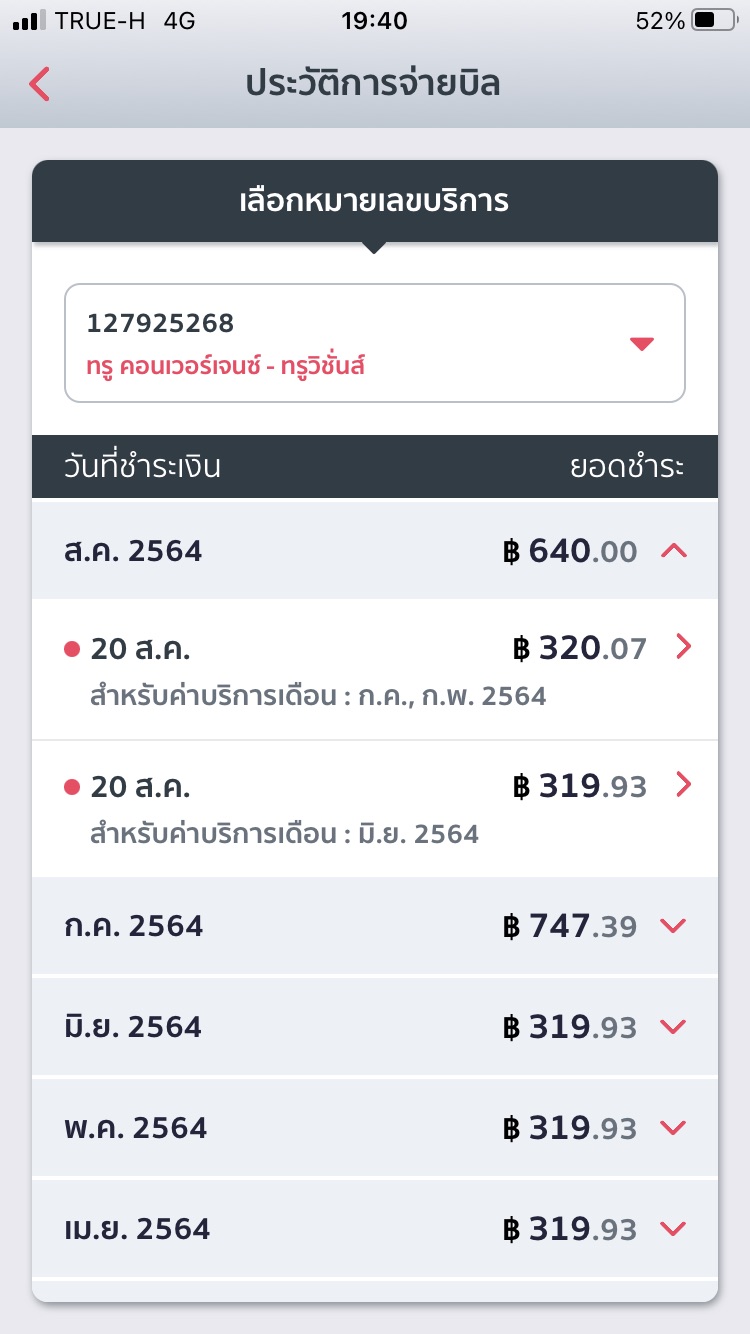Expand the ก.ค. 2564 payment row
Image resolution: width=750 pixels, height=1334 pixels.
(375, 926)
